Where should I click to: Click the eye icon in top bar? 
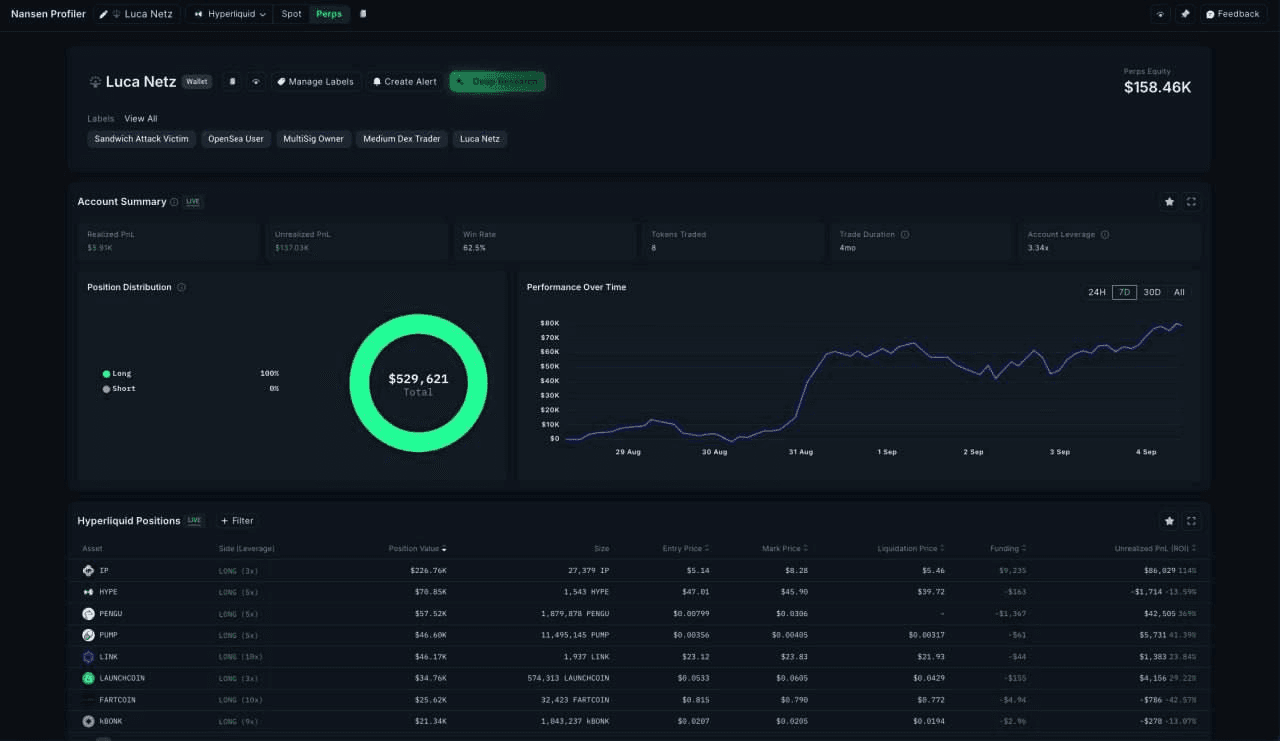point(1160,14)
